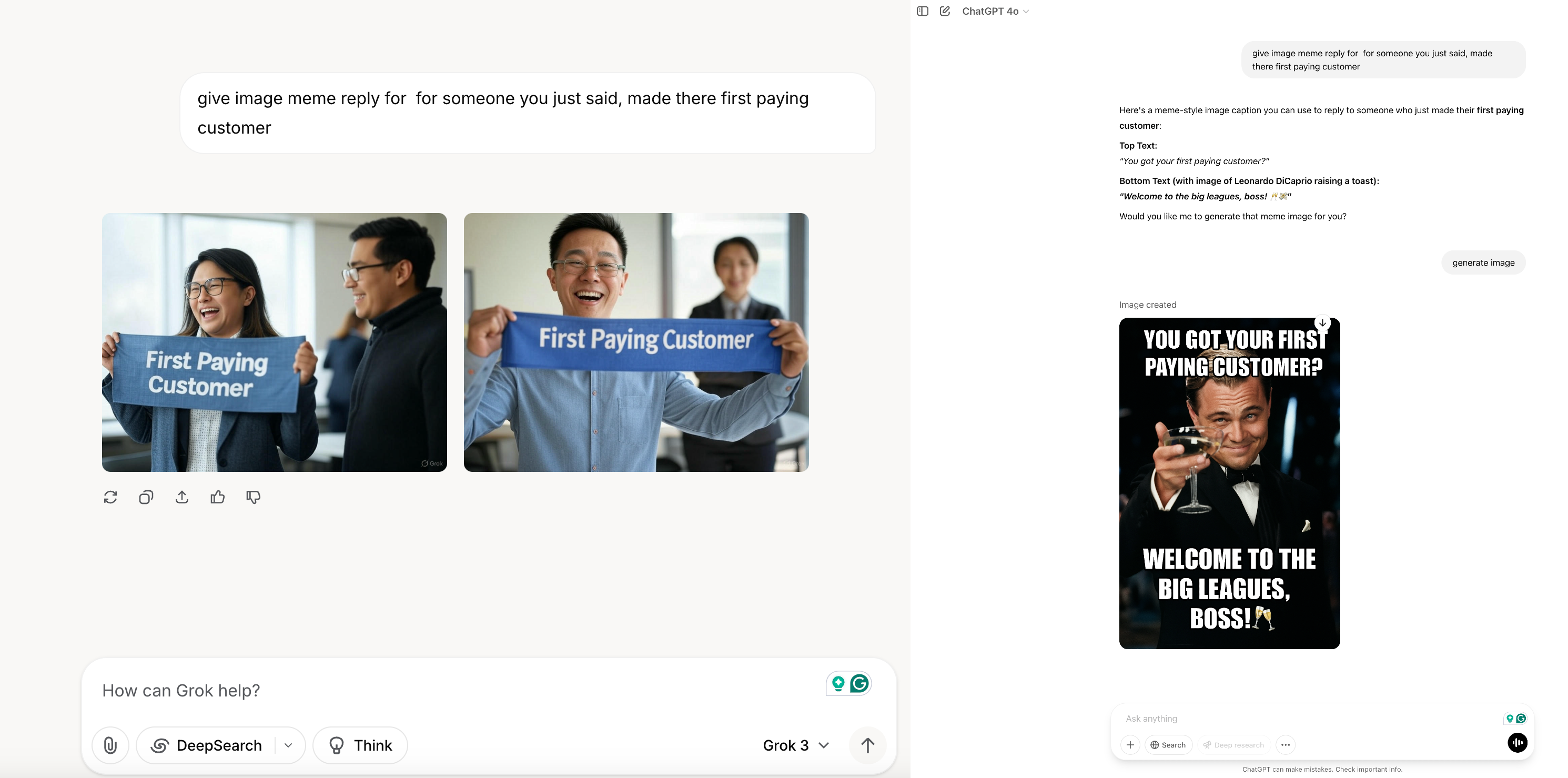The height and width of the screenshot is (778, 1568).
Task: Toggle Think mode in Grok
Action: click(x=360, y=745)
